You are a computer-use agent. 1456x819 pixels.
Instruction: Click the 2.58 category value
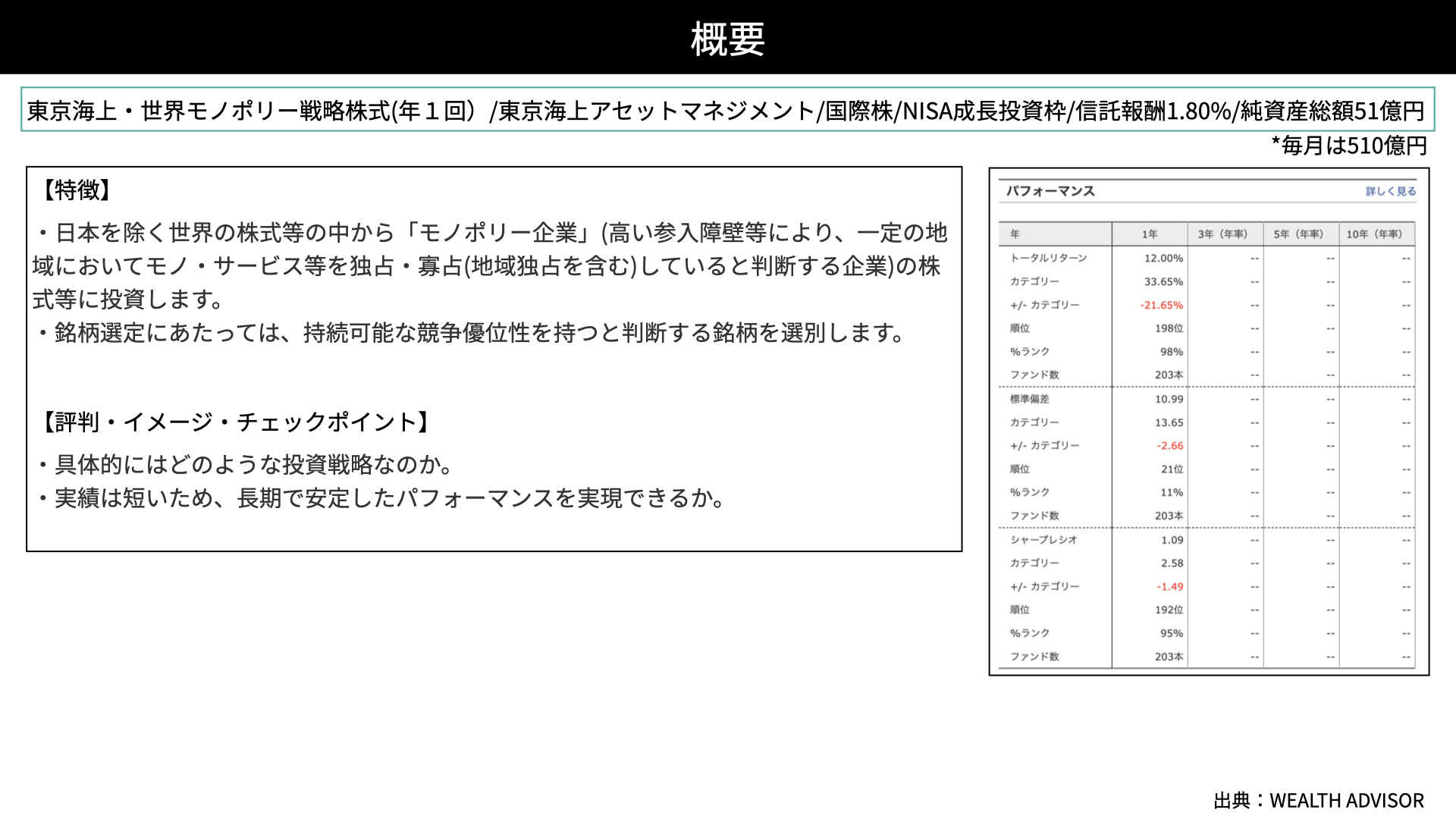pos(1172,563)
